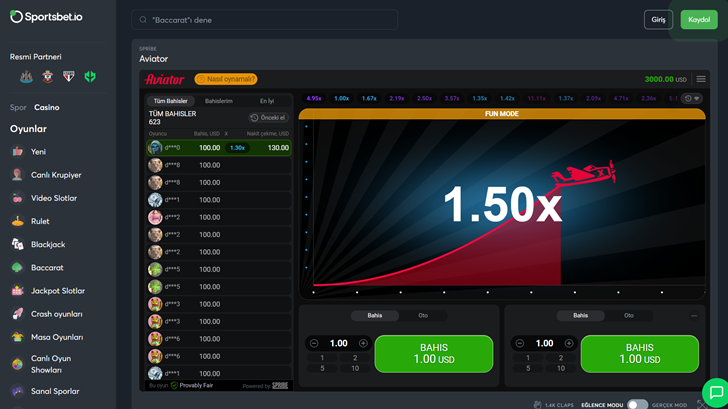This screenshot has height=409, width=728.
Task: Open the live chat bubble
Action: (x=716, y=392)
